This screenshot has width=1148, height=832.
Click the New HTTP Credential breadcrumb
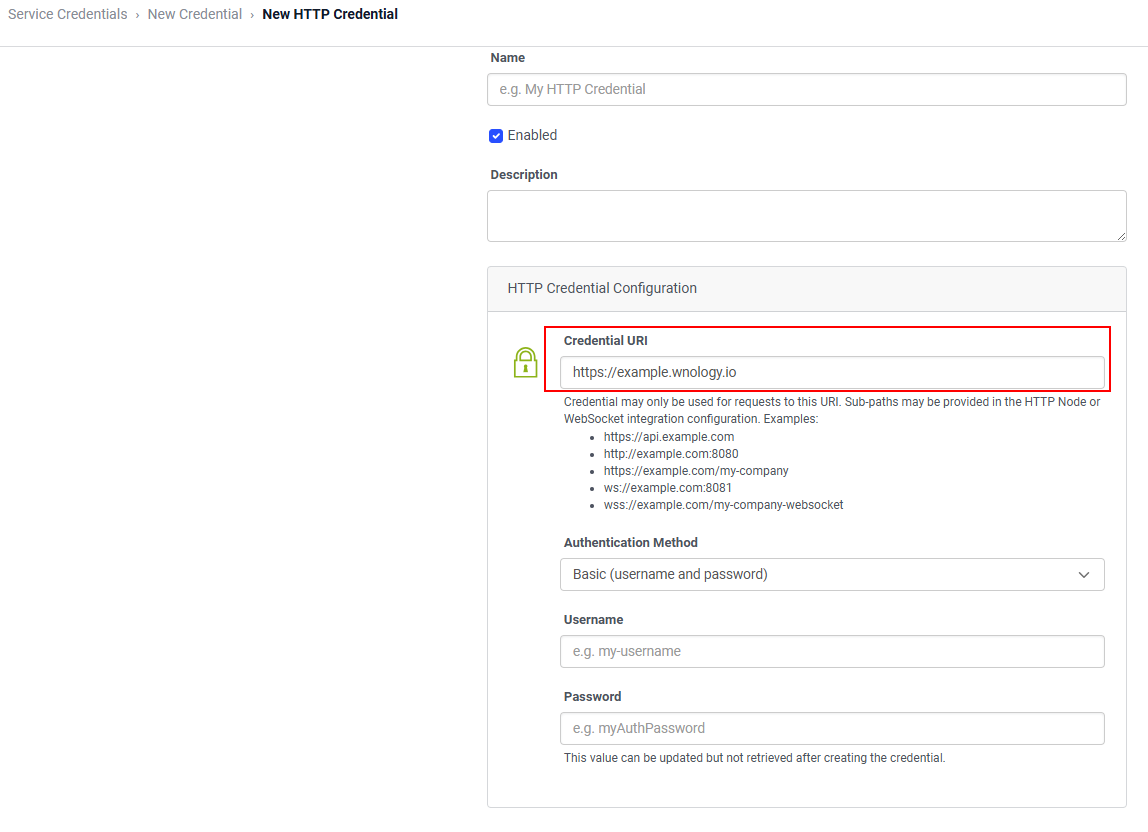[330, 14]
